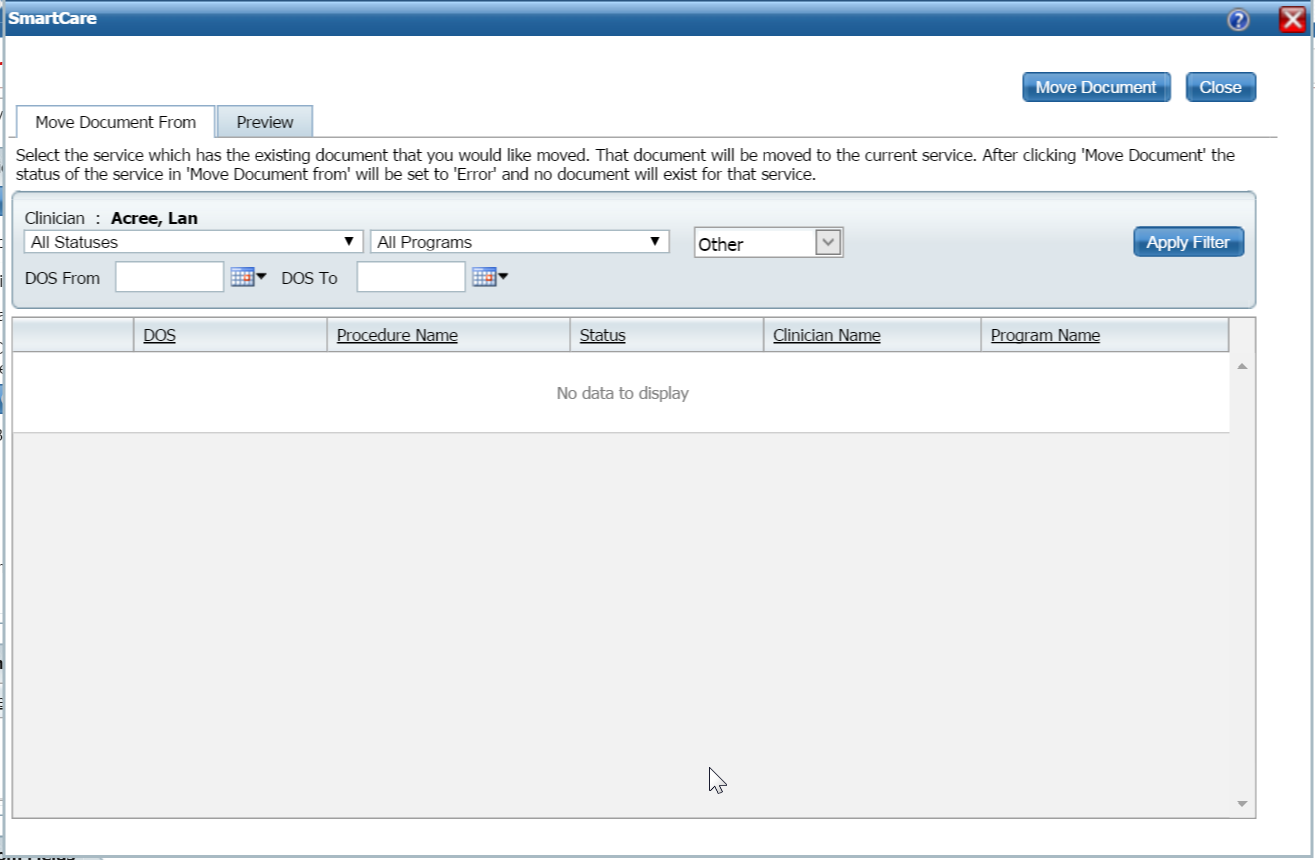Click the scrollbar up arrow in the grid
The height and width of the screenshot is (860, 1315).
[1242, 367]
